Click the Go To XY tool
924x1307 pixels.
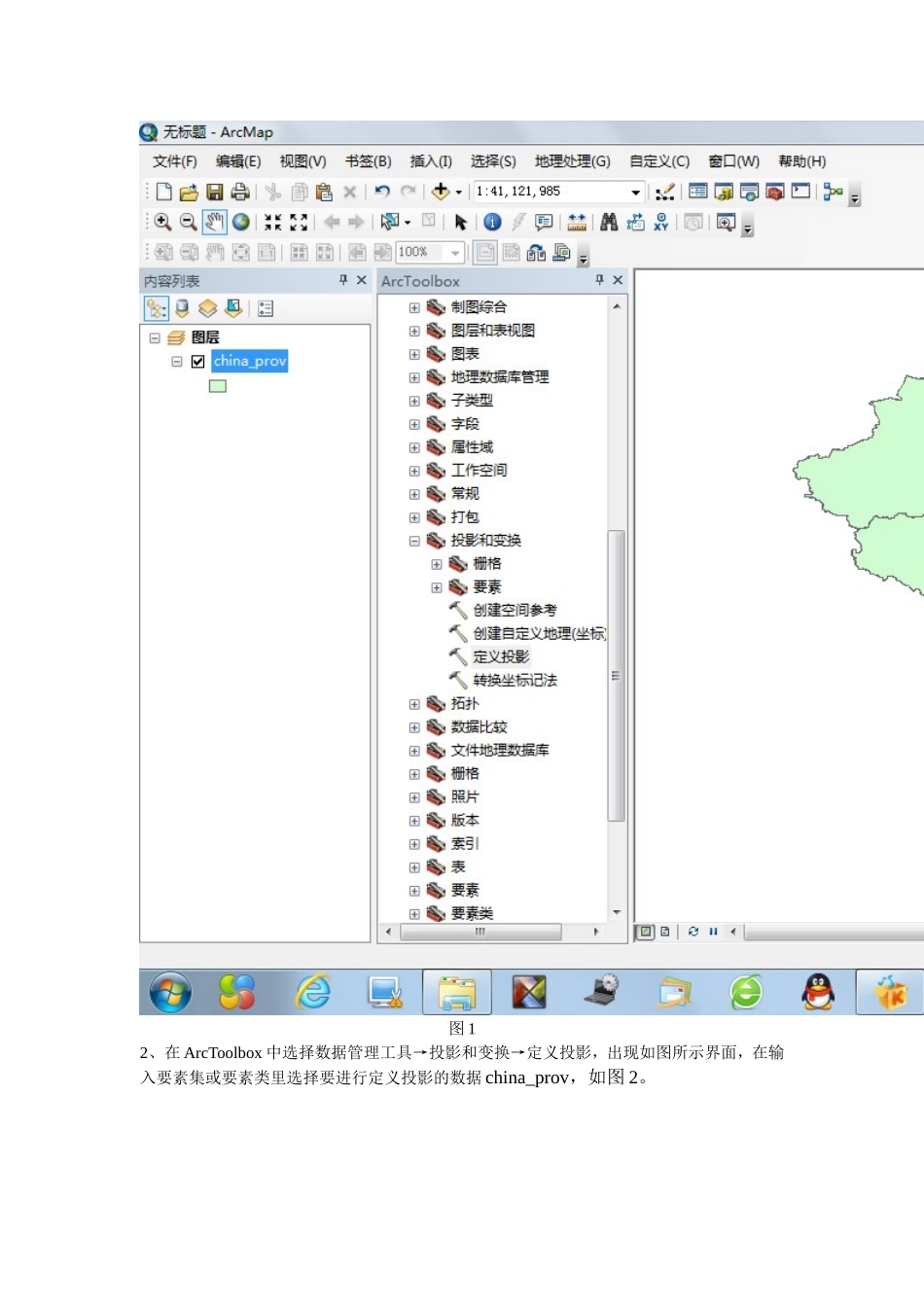661,222
